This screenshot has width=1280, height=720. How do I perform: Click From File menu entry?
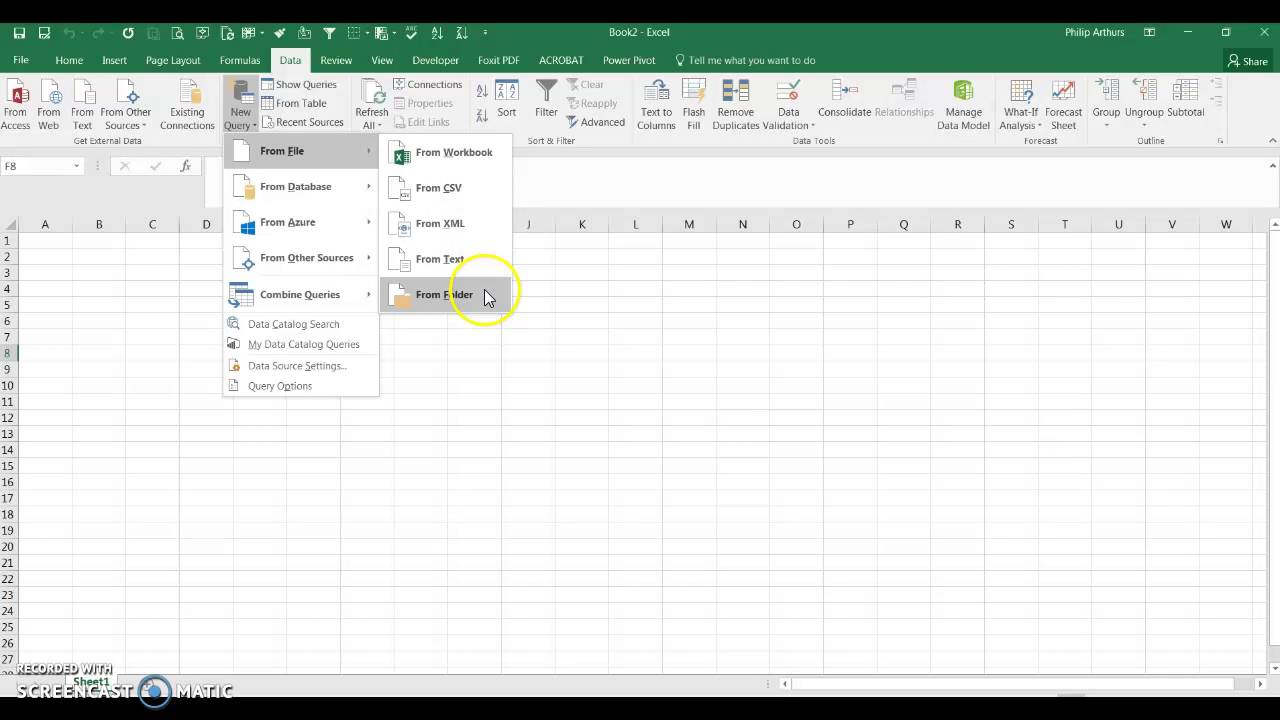pyautogui.click(x=301, y=151)
